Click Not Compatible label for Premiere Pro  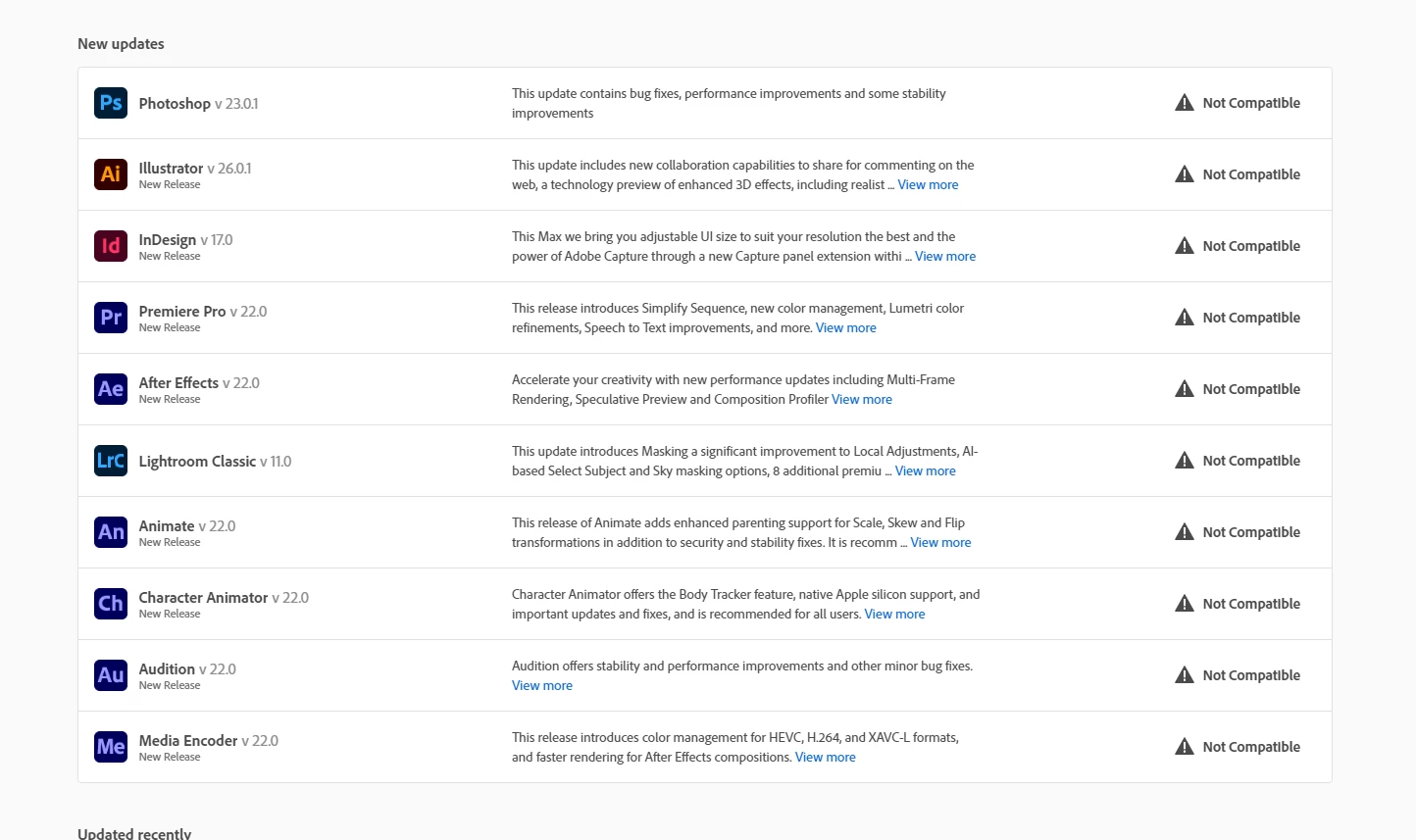(x=1251, y=318)
